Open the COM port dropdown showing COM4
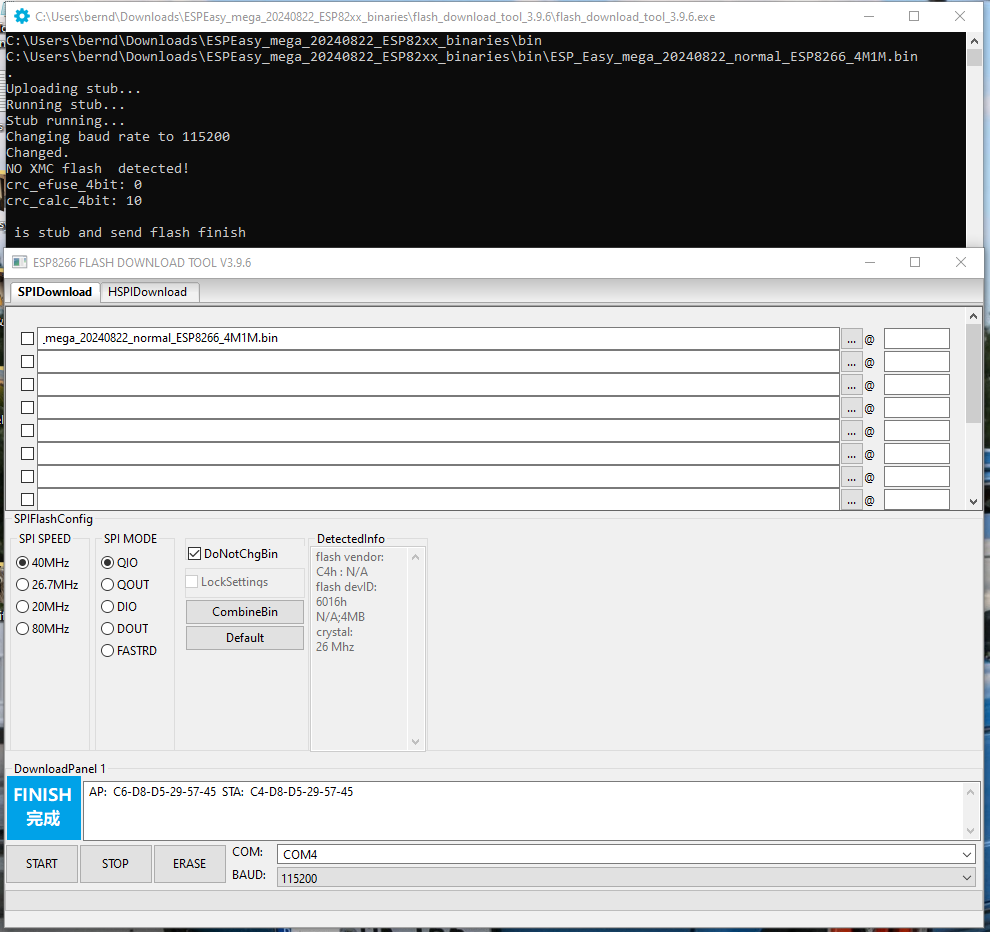Image resolution: width=990 pixels, height=932 pixels. 626,854
